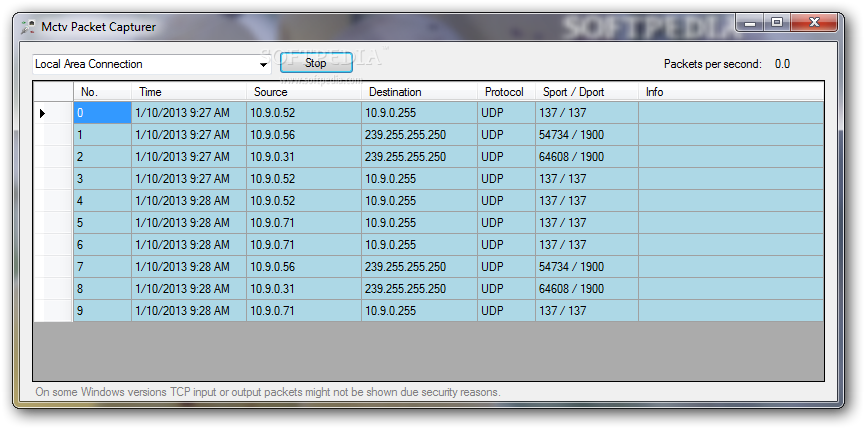
Task: Minimize the Mctv Packet Capturer window
Action: coord(750,23)
